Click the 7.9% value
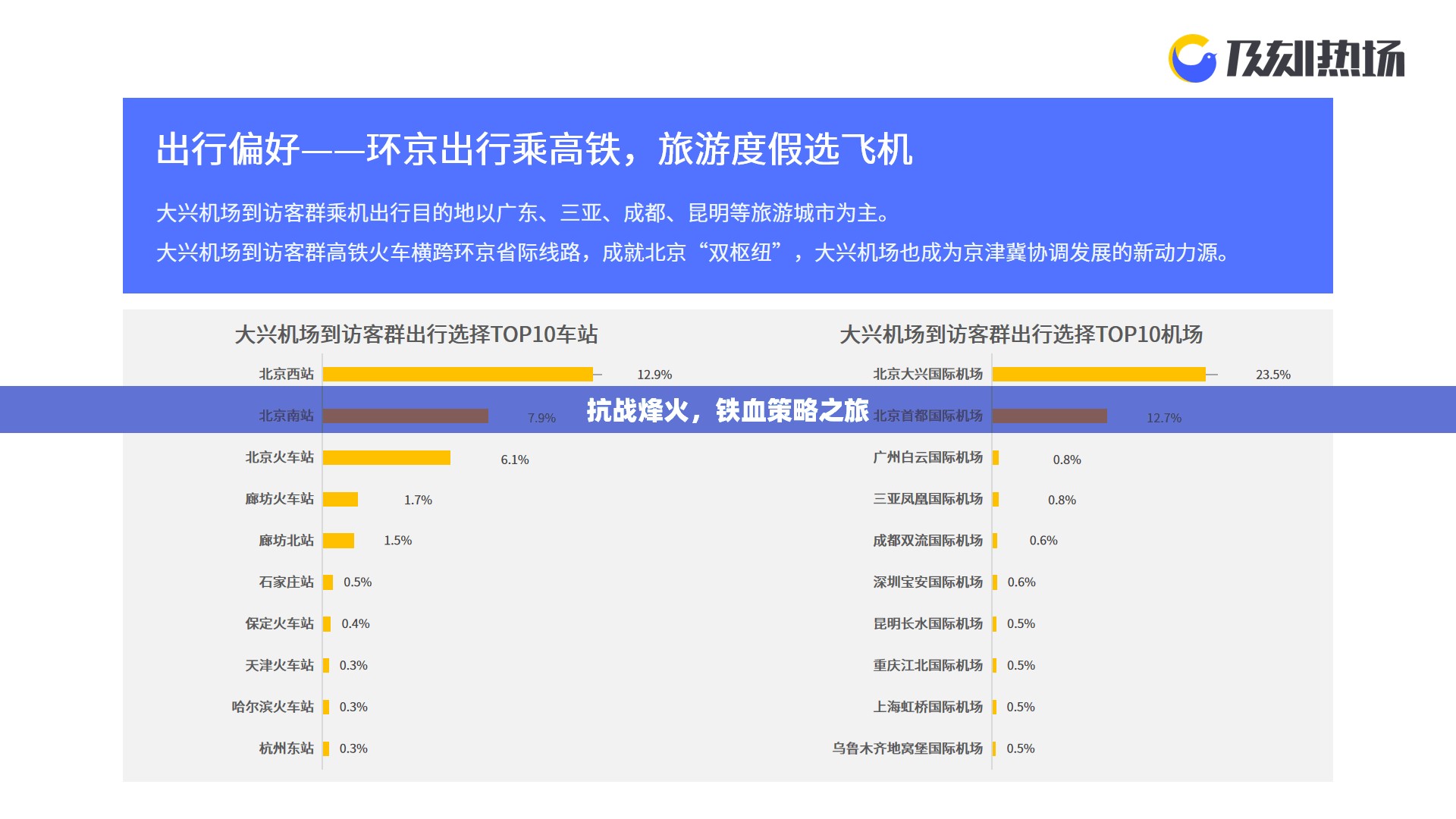 pos(541,418)
